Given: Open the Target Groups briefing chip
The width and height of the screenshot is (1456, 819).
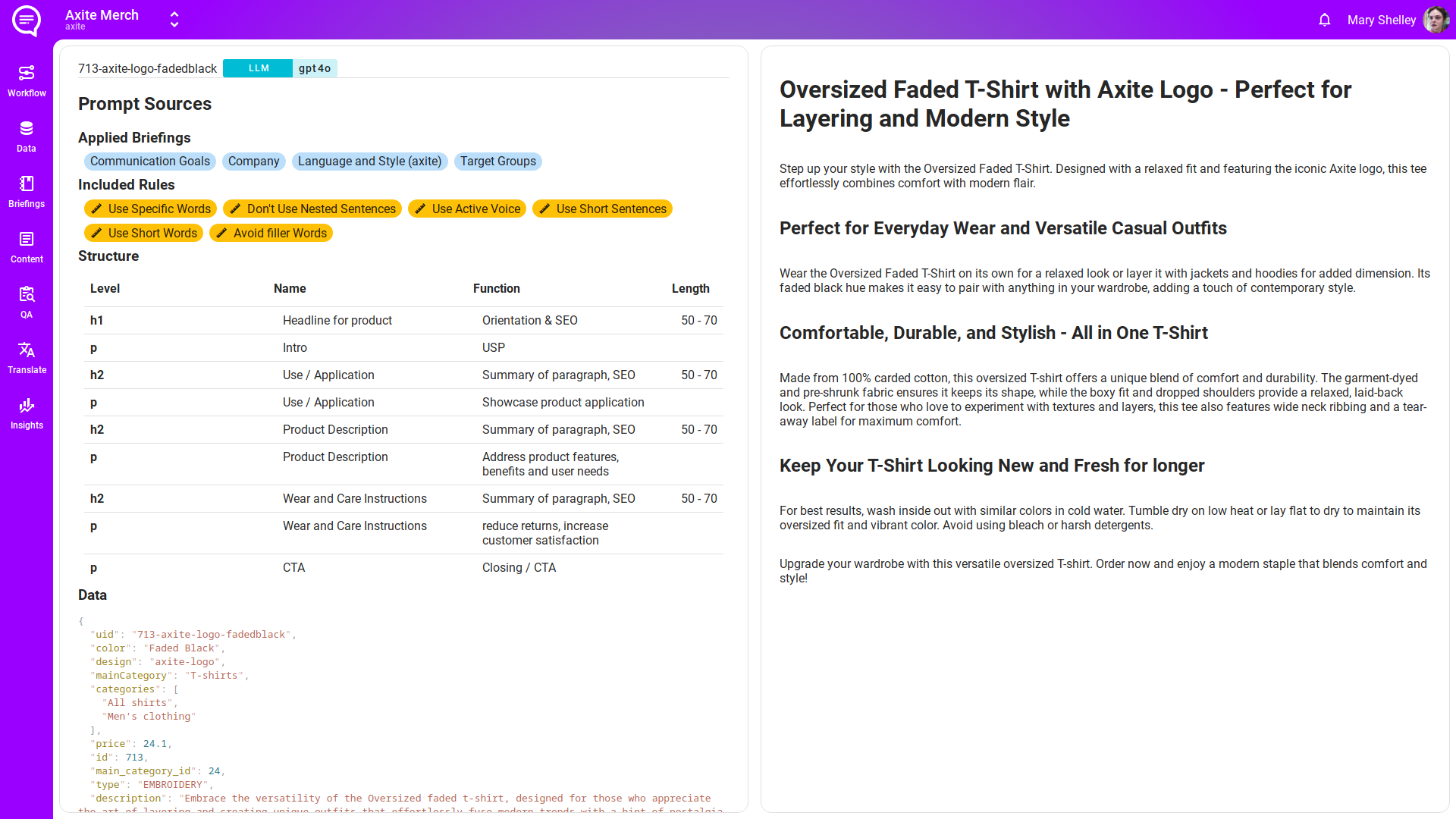Looking at the screenshot, I should tap(497, 162).
